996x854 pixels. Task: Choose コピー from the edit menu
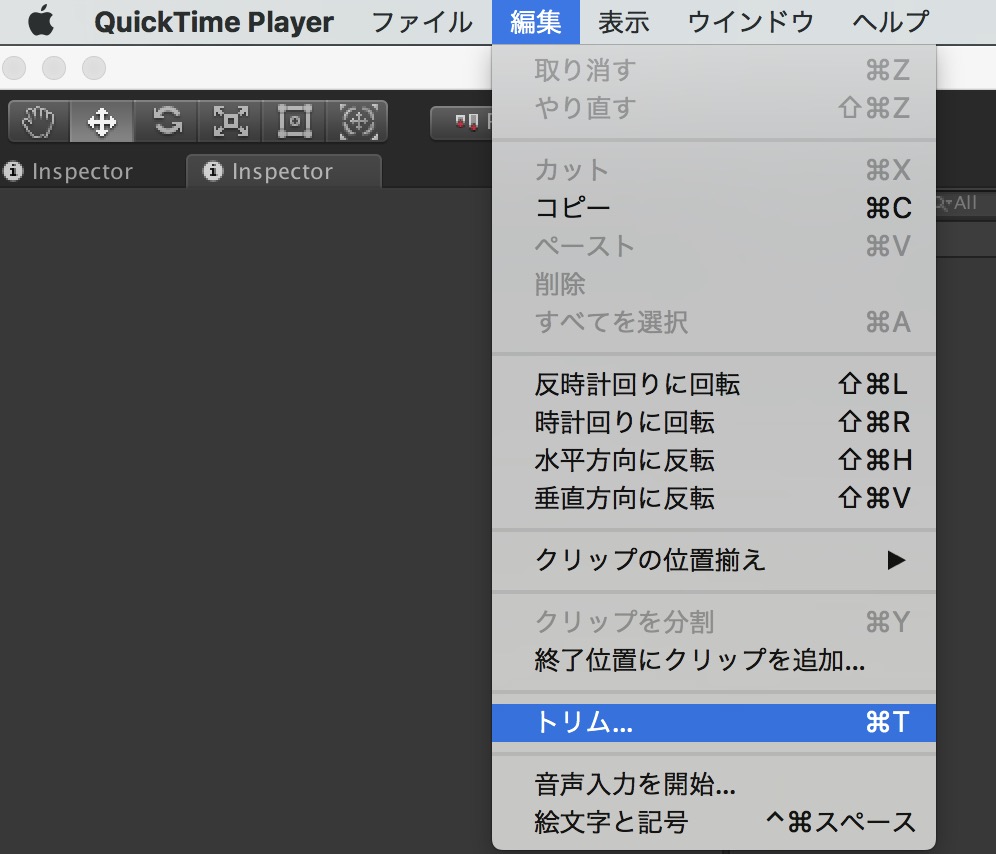click(714, 208)
